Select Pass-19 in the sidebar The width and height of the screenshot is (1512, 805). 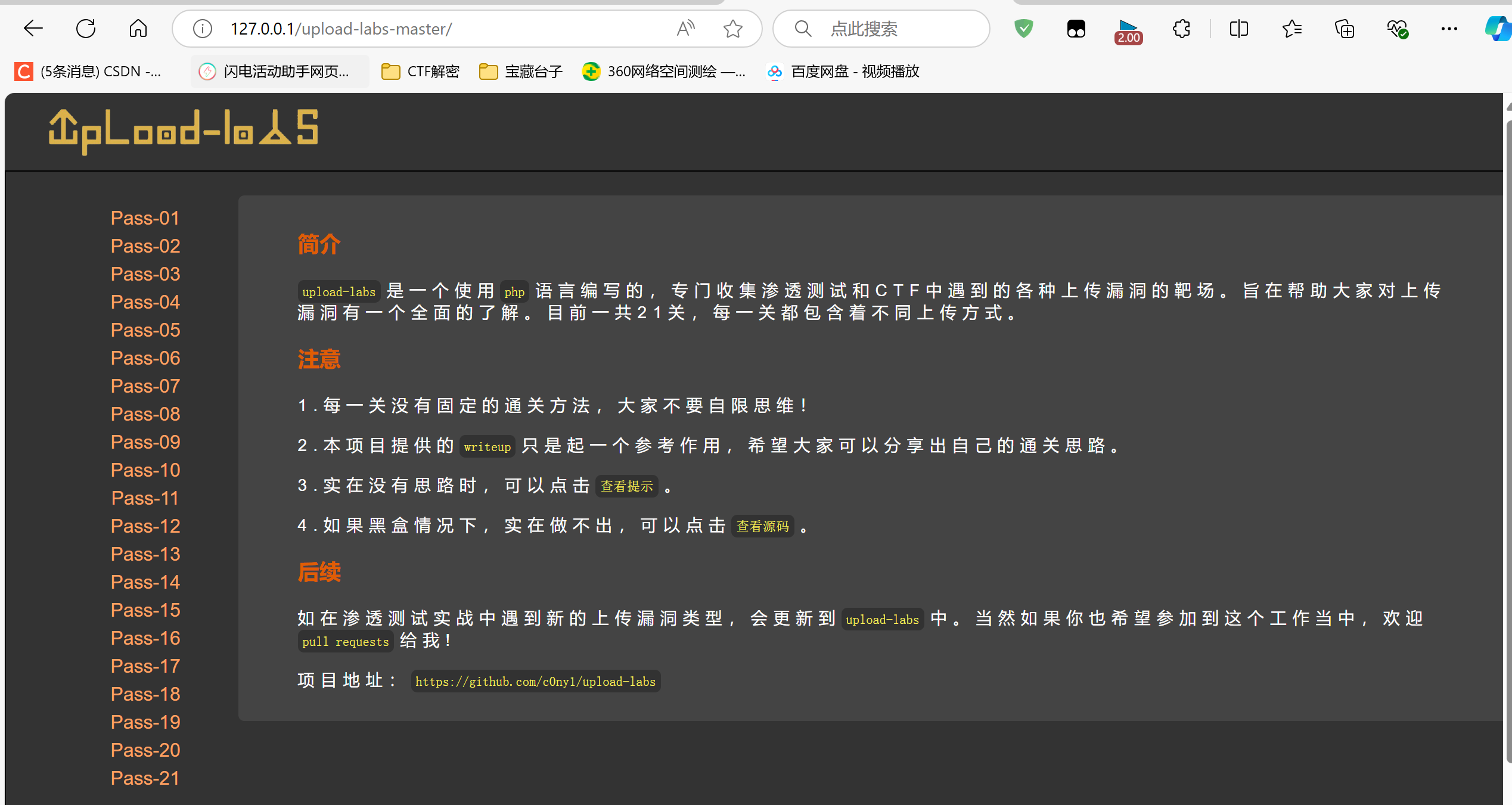tap(145, 722)
